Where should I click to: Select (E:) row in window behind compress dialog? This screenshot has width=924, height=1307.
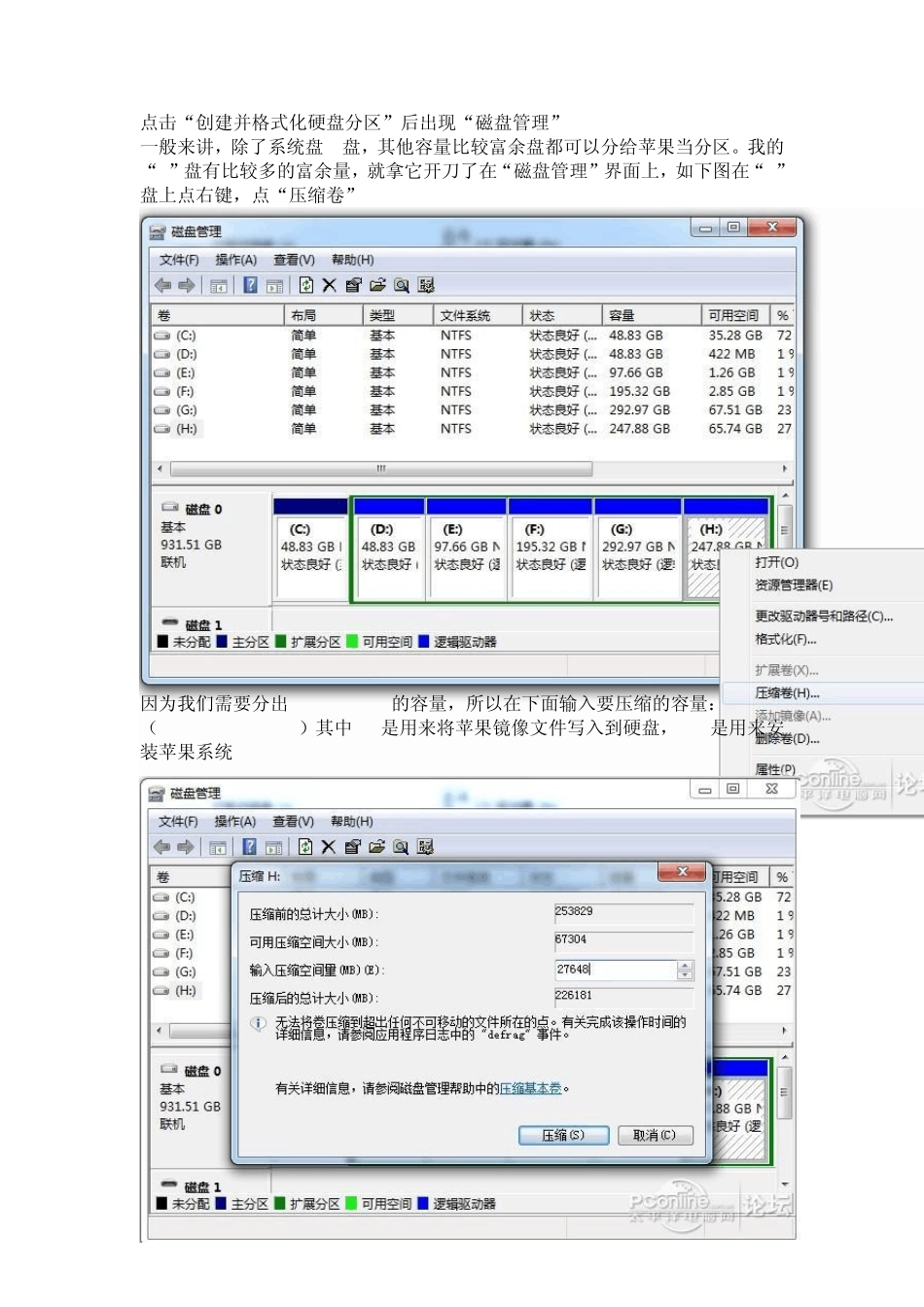(x=185, y=935)
